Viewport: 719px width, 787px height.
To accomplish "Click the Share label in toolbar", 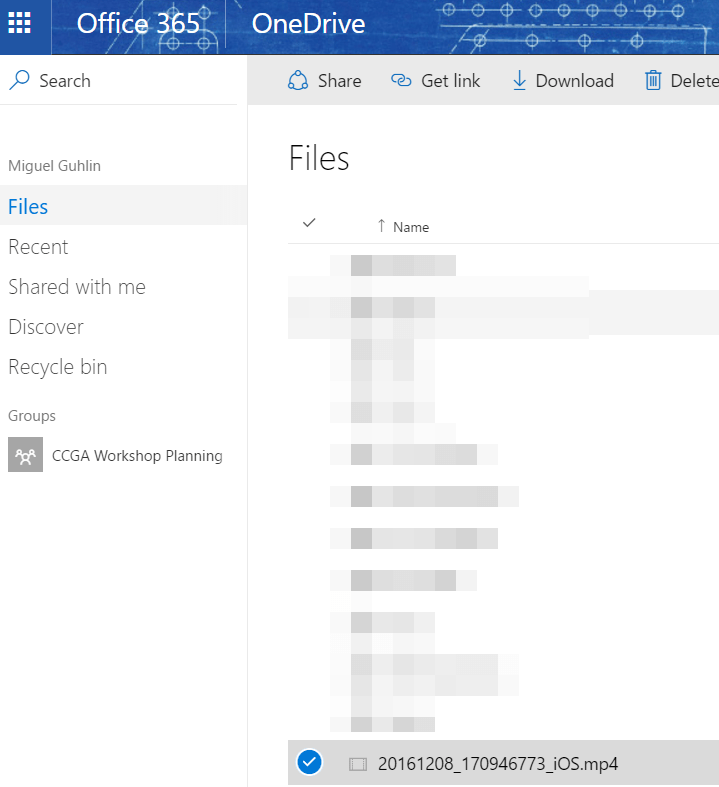I will point(340,81).
